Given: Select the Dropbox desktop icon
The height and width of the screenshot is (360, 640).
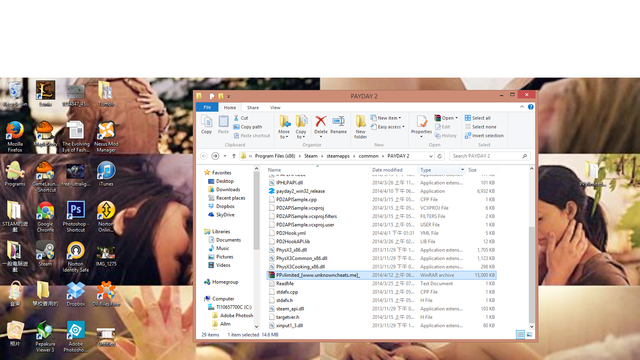Looking at the screenshot, I should [x=76, y=294].
